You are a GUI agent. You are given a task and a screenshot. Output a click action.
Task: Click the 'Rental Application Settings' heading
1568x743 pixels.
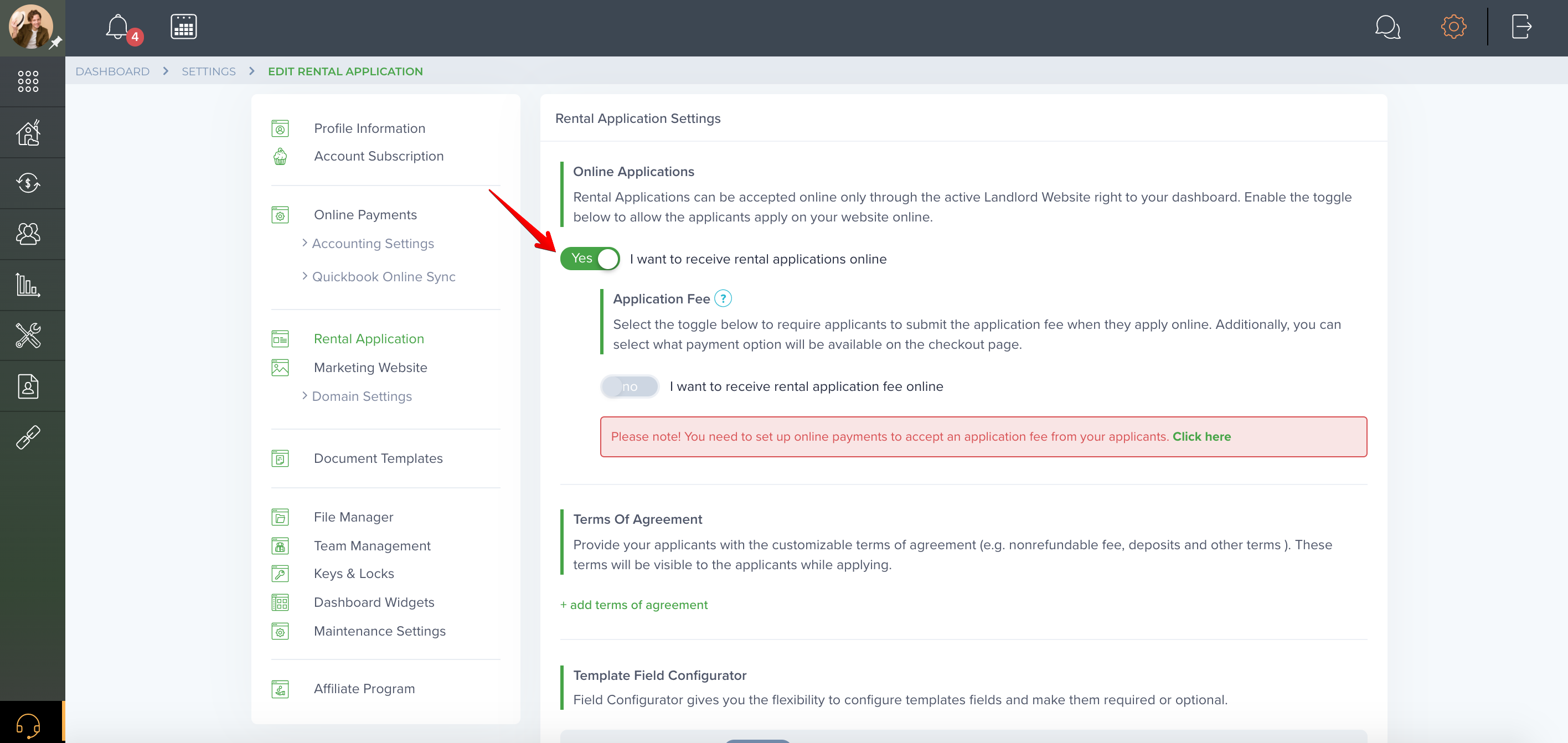point(637,118)
